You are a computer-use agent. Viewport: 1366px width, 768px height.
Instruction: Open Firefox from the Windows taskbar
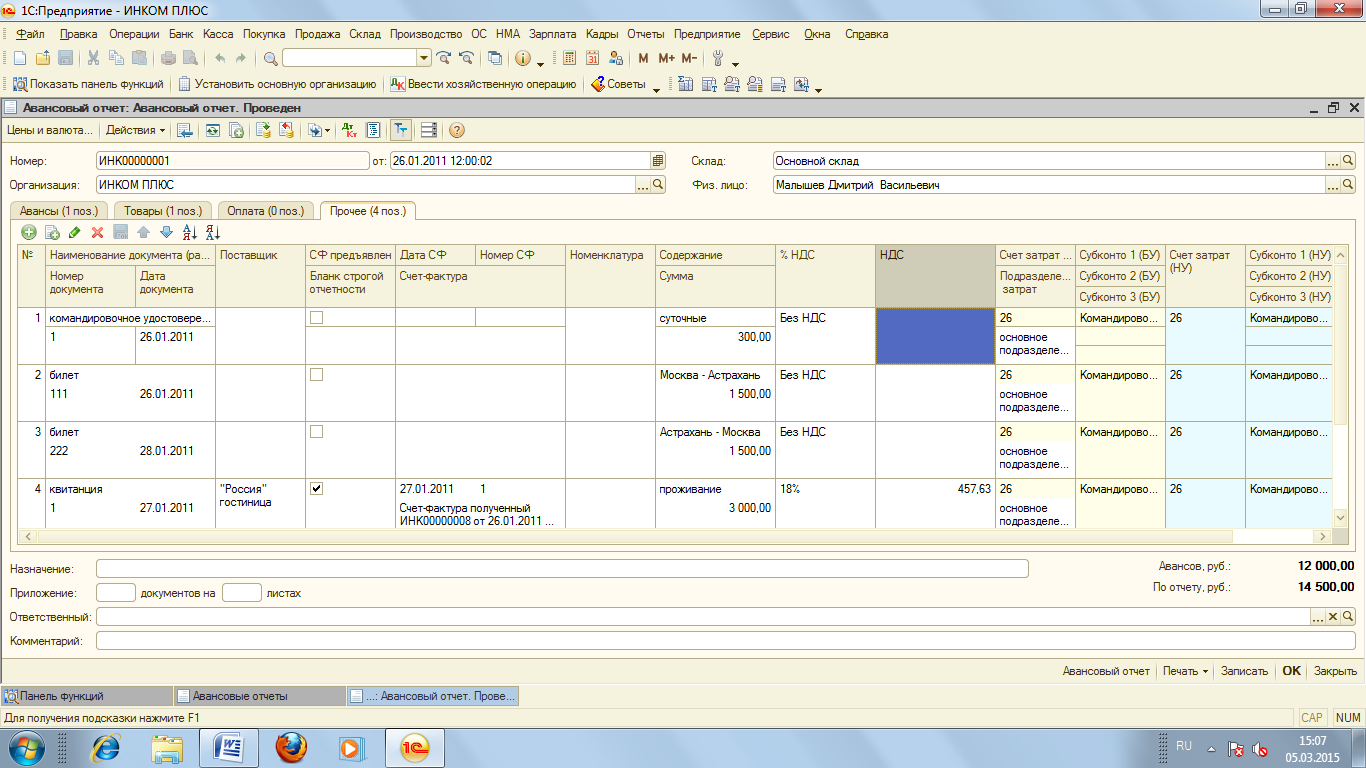(x=291, y=747)
